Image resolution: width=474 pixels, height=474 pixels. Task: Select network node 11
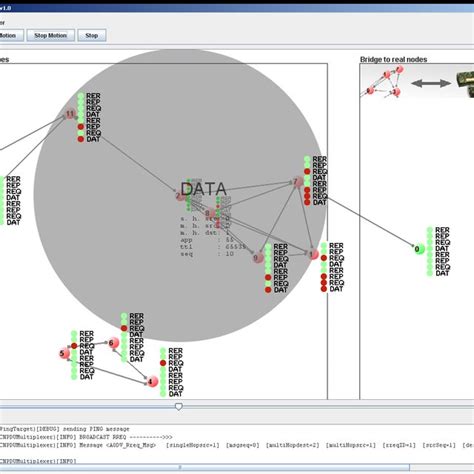pos(70,114)
